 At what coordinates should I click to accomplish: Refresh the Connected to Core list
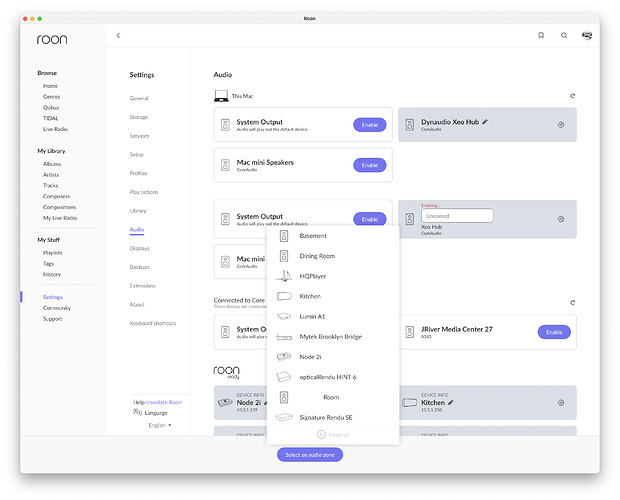point(572,303)
